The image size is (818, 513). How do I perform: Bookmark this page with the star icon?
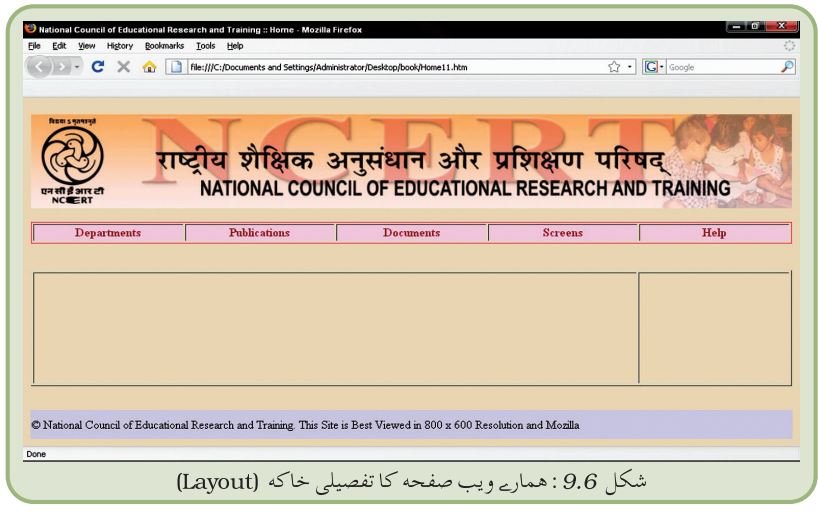tap(614, 67)
